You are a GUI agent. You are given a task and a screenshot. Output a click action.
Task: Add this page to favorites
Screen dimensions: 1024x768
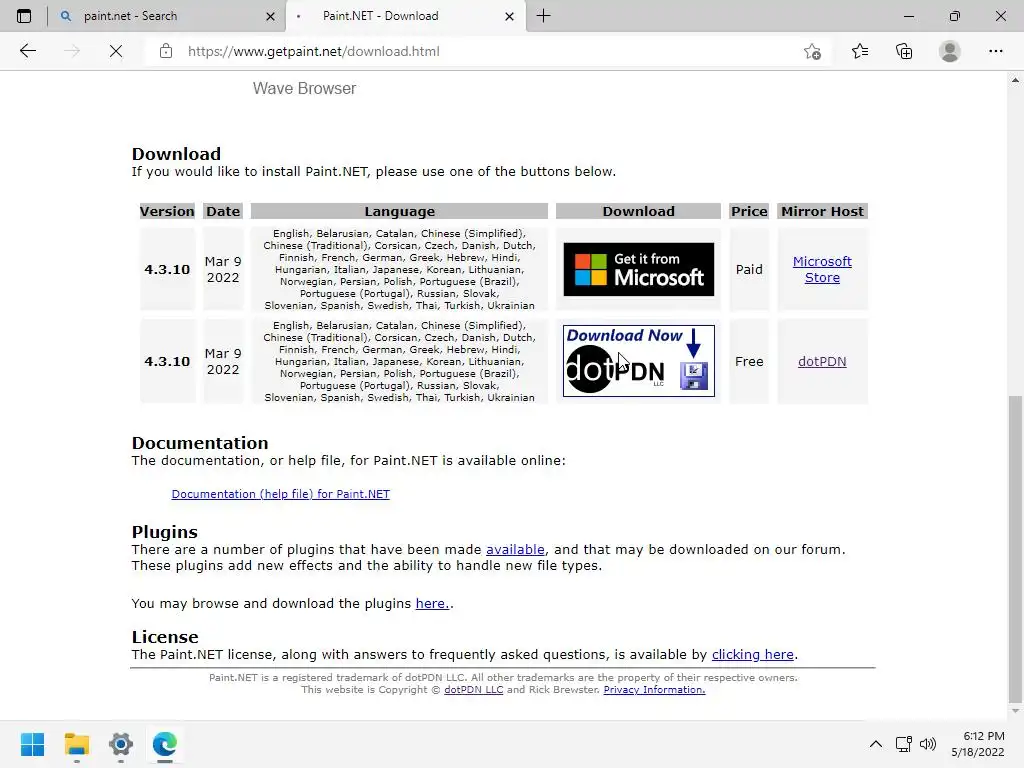click(812, 51)
